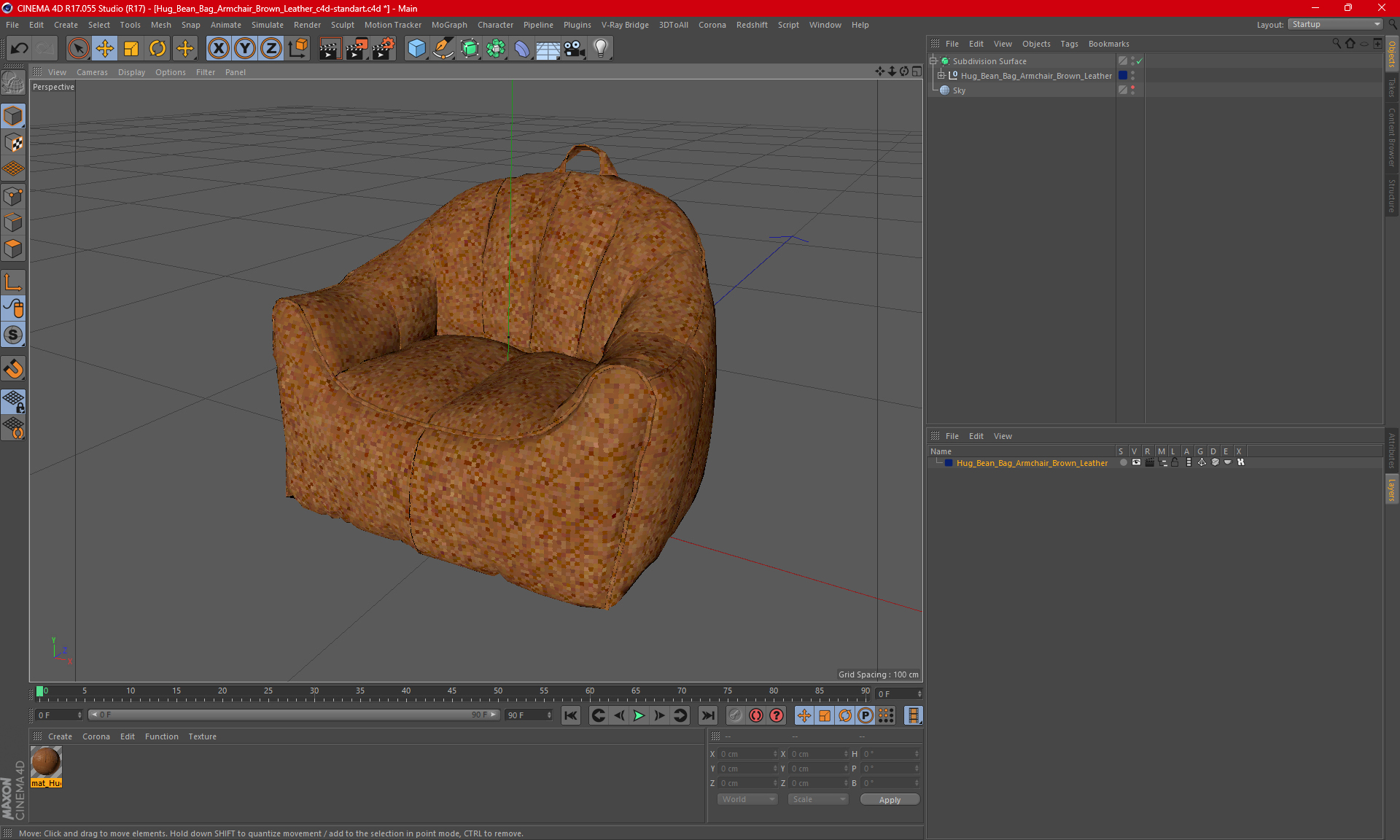Toggle autokeying button
Screen dimensions: 1400x840
coord(756,715)
